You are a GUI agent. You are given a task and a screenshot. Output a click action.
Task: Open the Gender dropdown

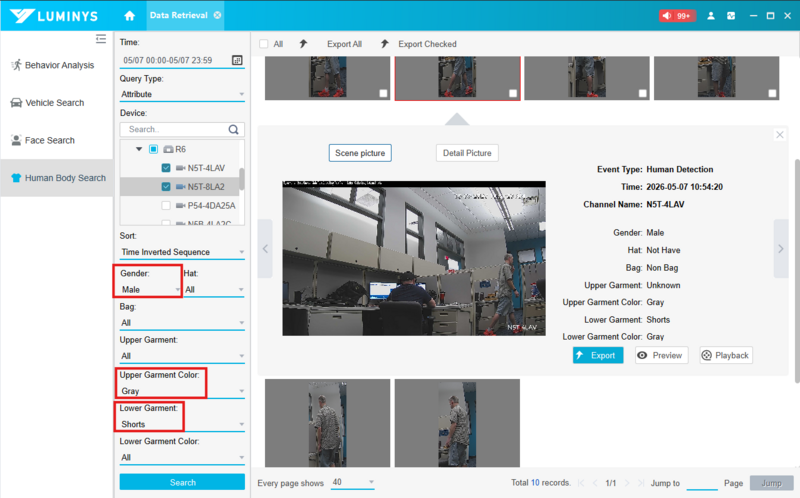click(151, 289)
